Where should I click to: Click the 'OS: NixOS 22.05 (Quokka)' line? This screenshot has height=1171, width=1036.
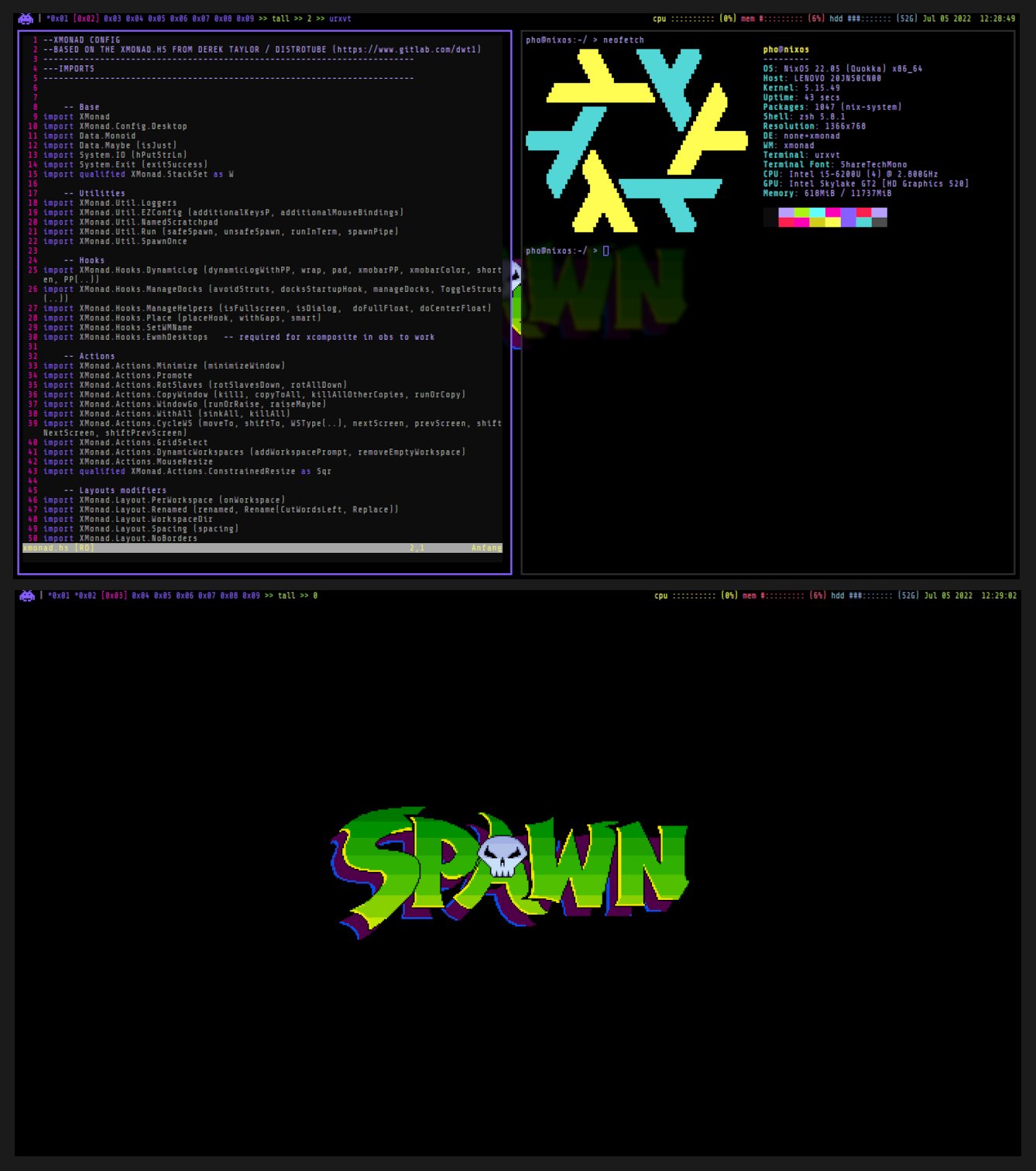click(x=842, y=69)
